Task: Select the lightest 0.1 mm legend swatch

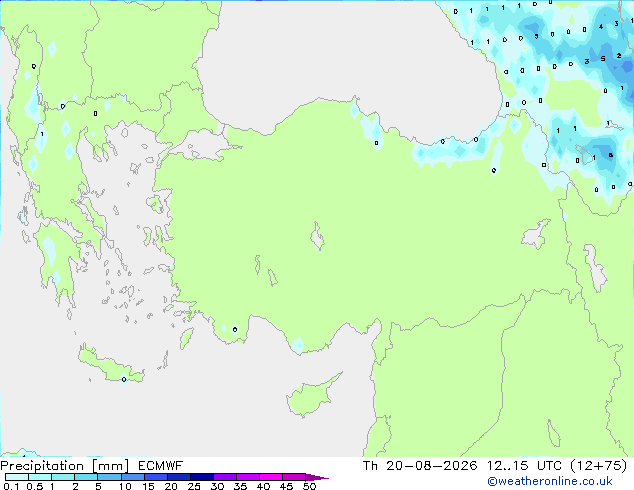Action: pyautogui.click(x=17, y=477)
